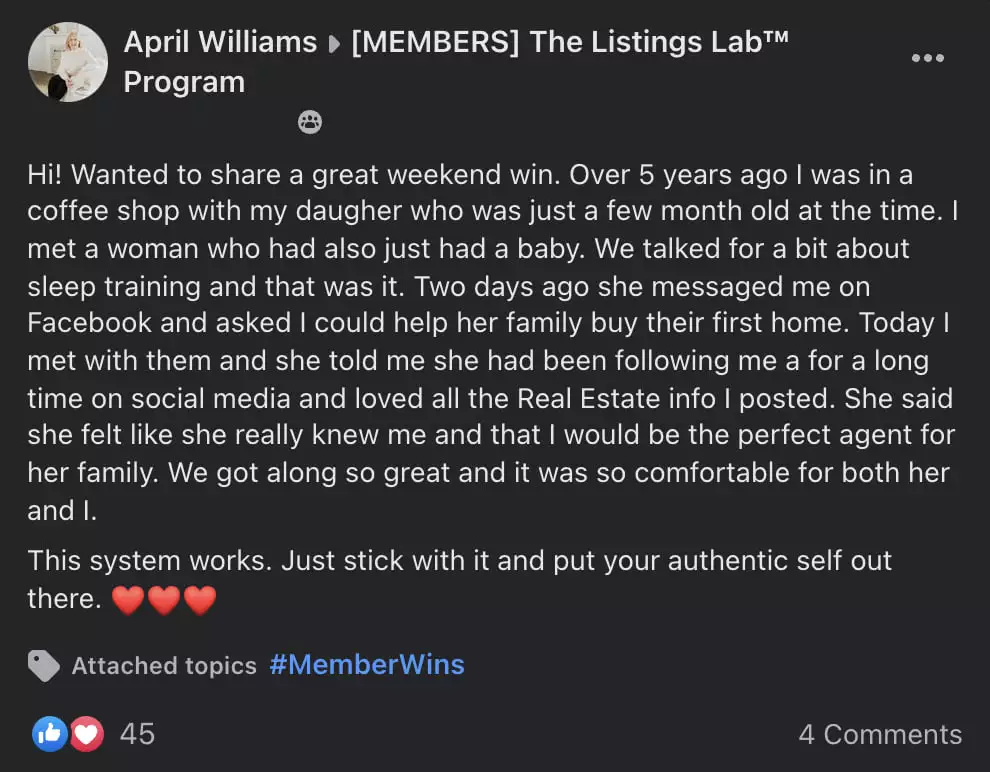Open April Williams' profile picture
990x772 pixels.
click(x=68, y=62)
